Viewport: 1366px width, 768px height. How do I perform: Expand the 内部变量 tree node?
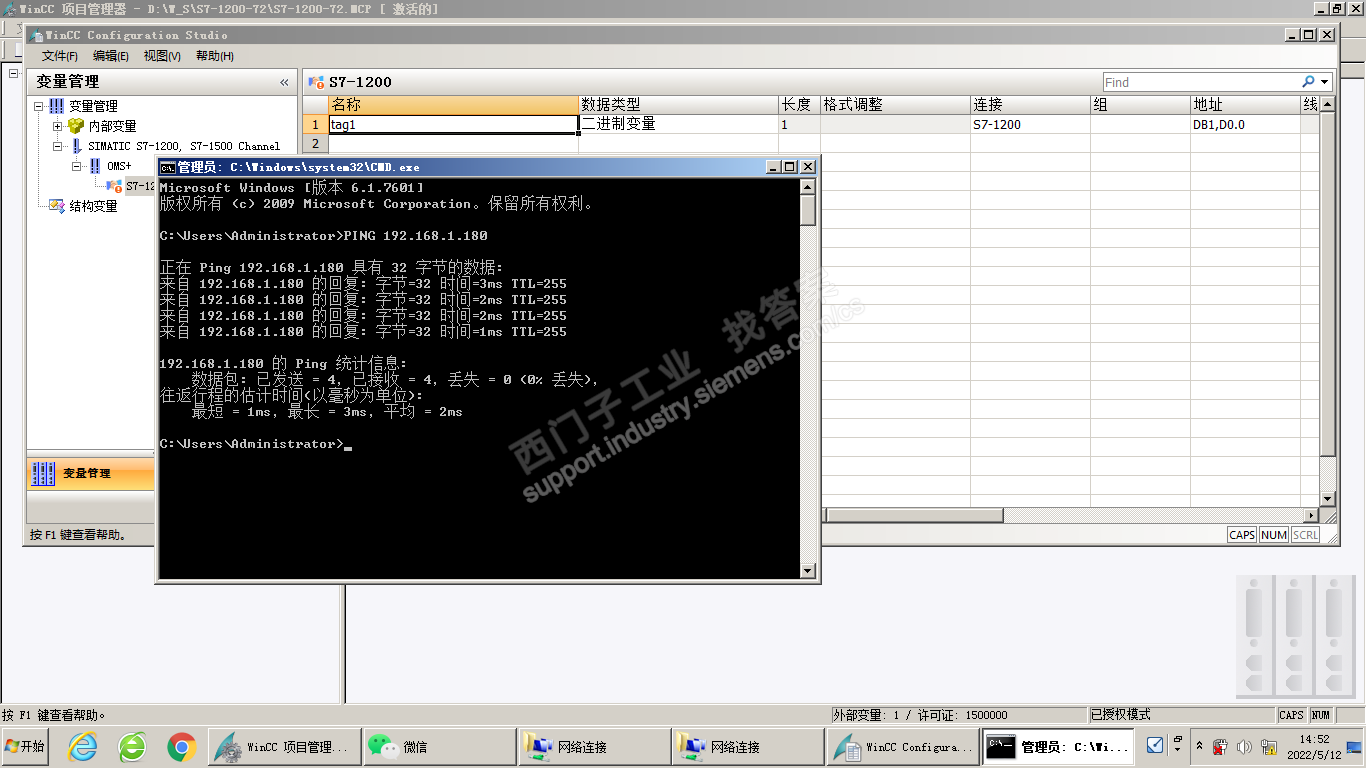coord(58,126)
